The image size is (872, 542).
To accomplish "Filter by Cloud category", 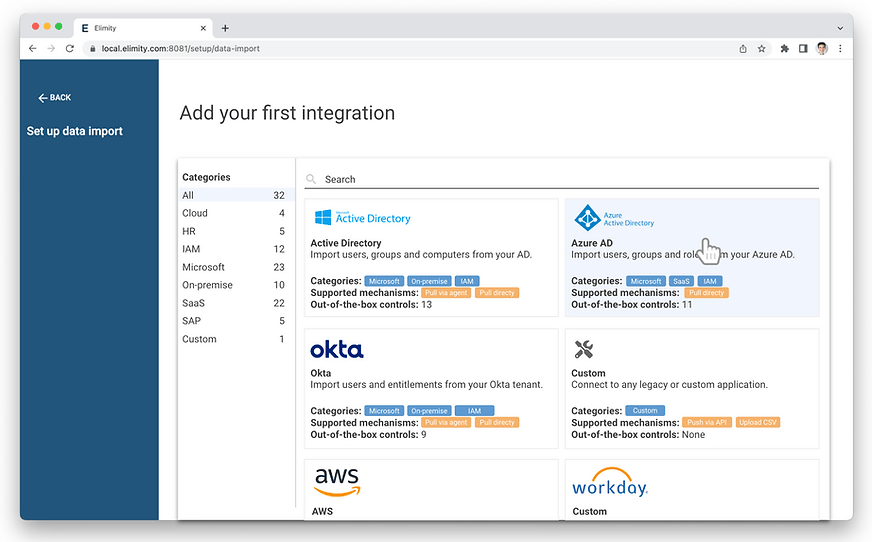I will click(234, 213).
